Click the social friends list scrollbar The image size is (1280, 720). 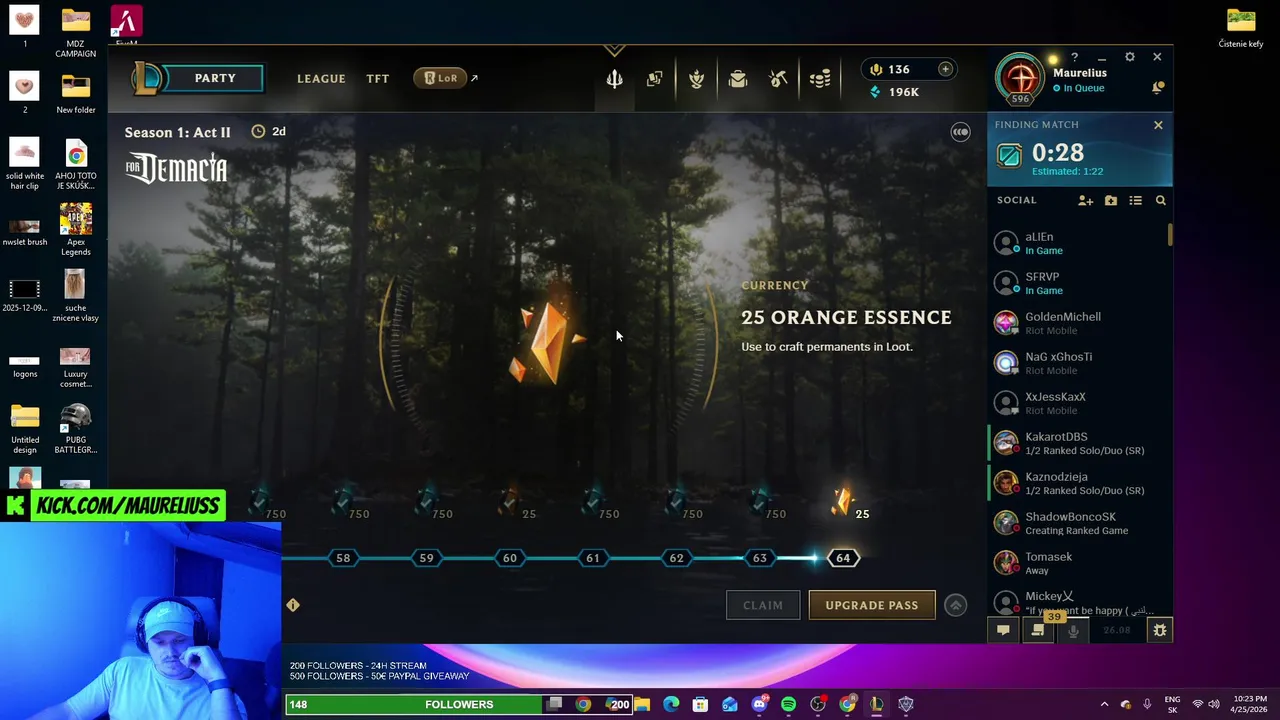(1169, 233)
